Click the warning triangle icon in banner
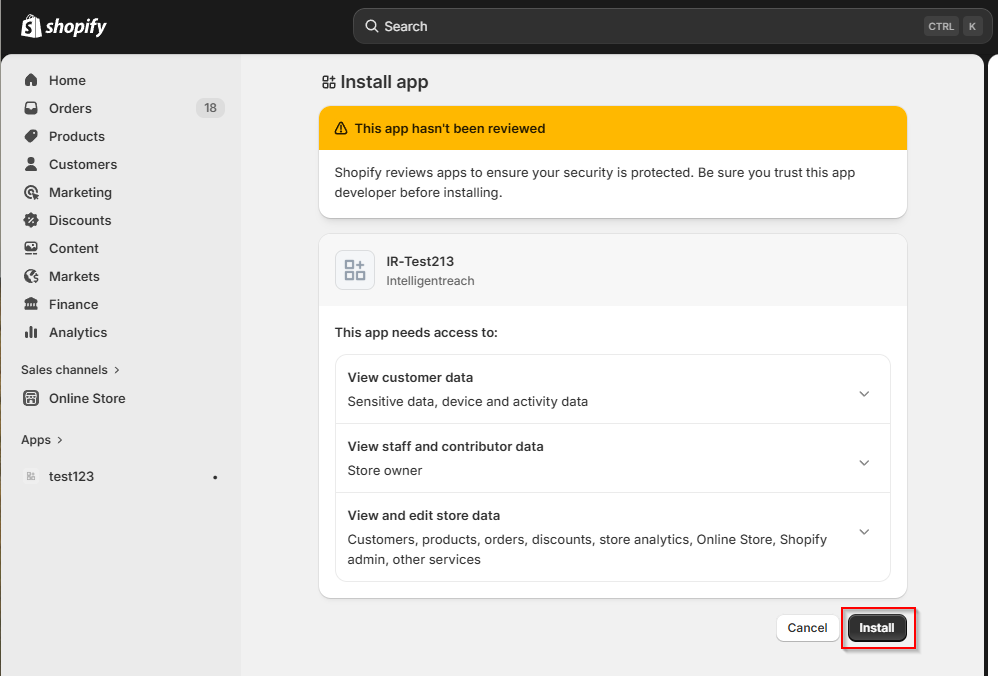This screenshot has width=998, height=676. [341, 129]
